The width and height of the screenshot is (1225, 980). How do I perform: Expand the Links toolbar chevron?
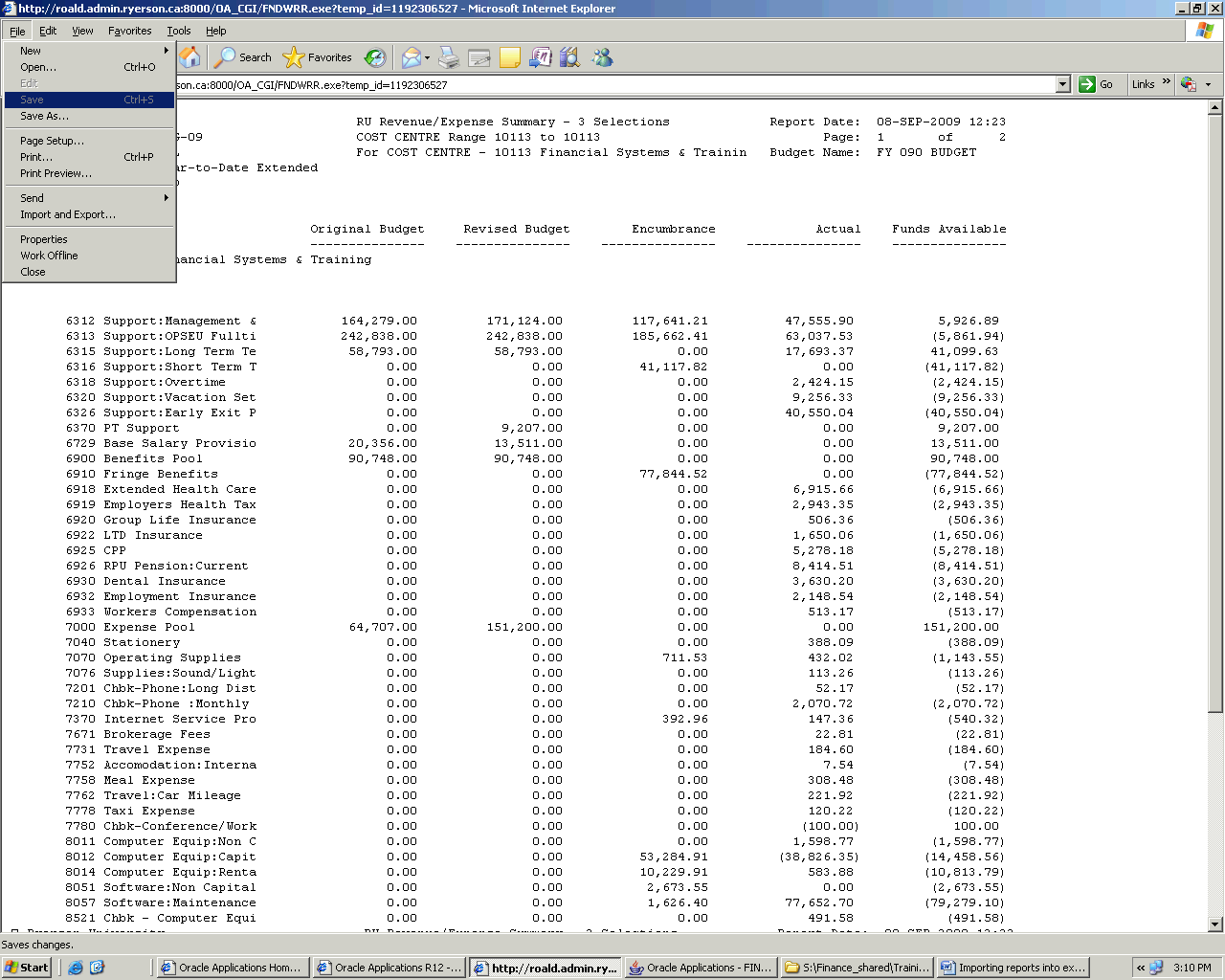point(1166,83)
